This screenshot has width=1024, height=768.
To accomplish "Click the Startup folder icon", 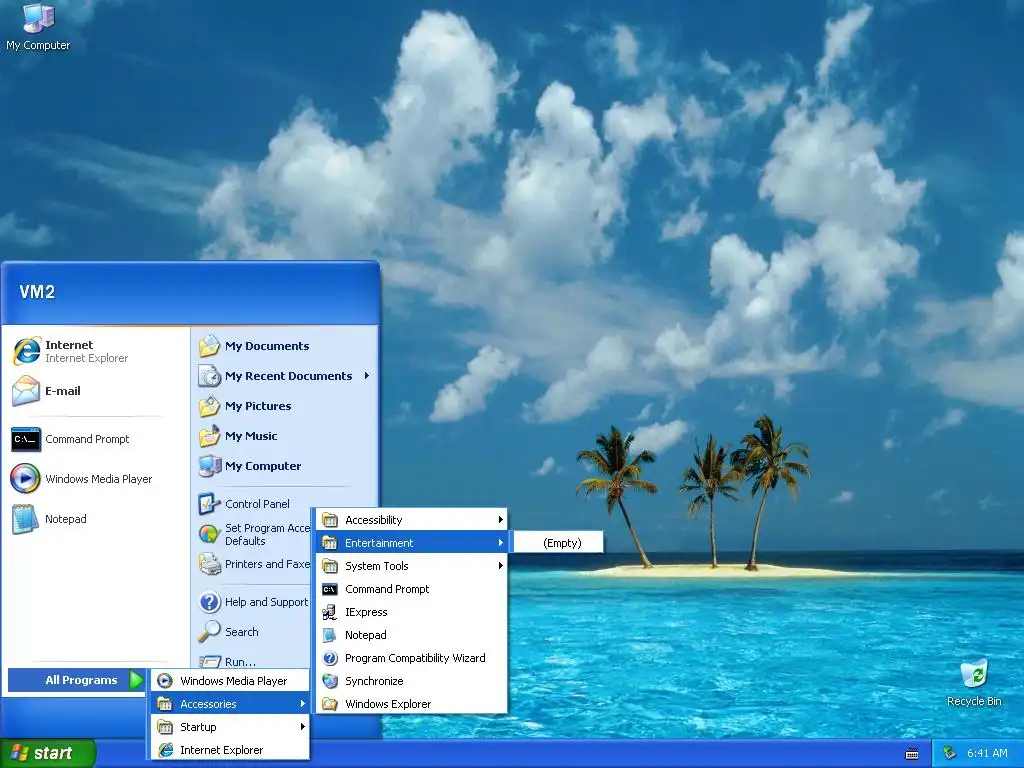I will click(x=165, y=727).
